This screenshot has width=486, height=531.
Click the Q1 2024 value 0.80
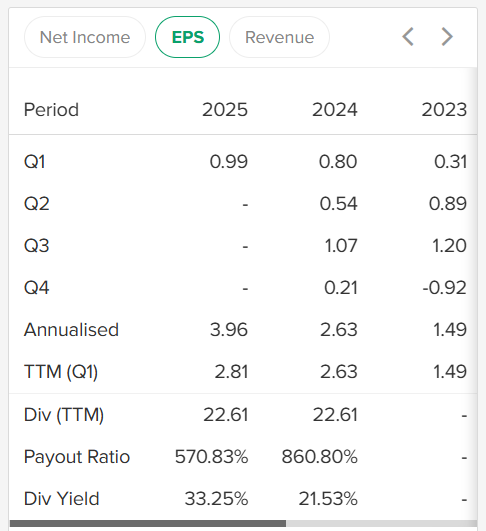click(x=338, y=162)
